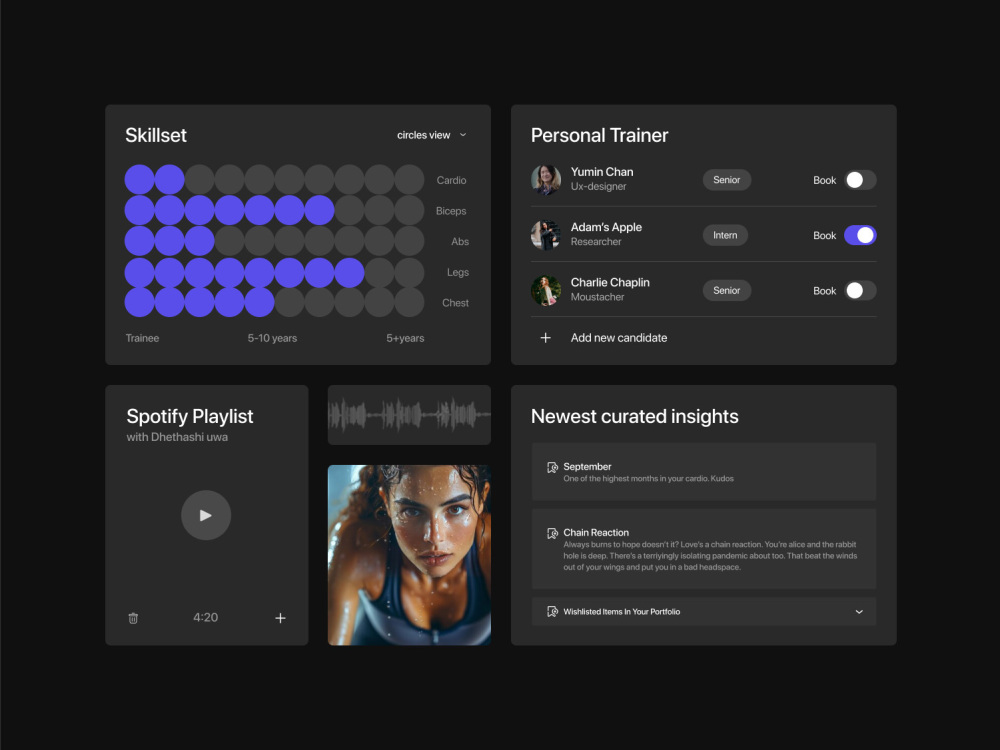
Task: Select the Cardio row label
Action: (x=452, y=180)
